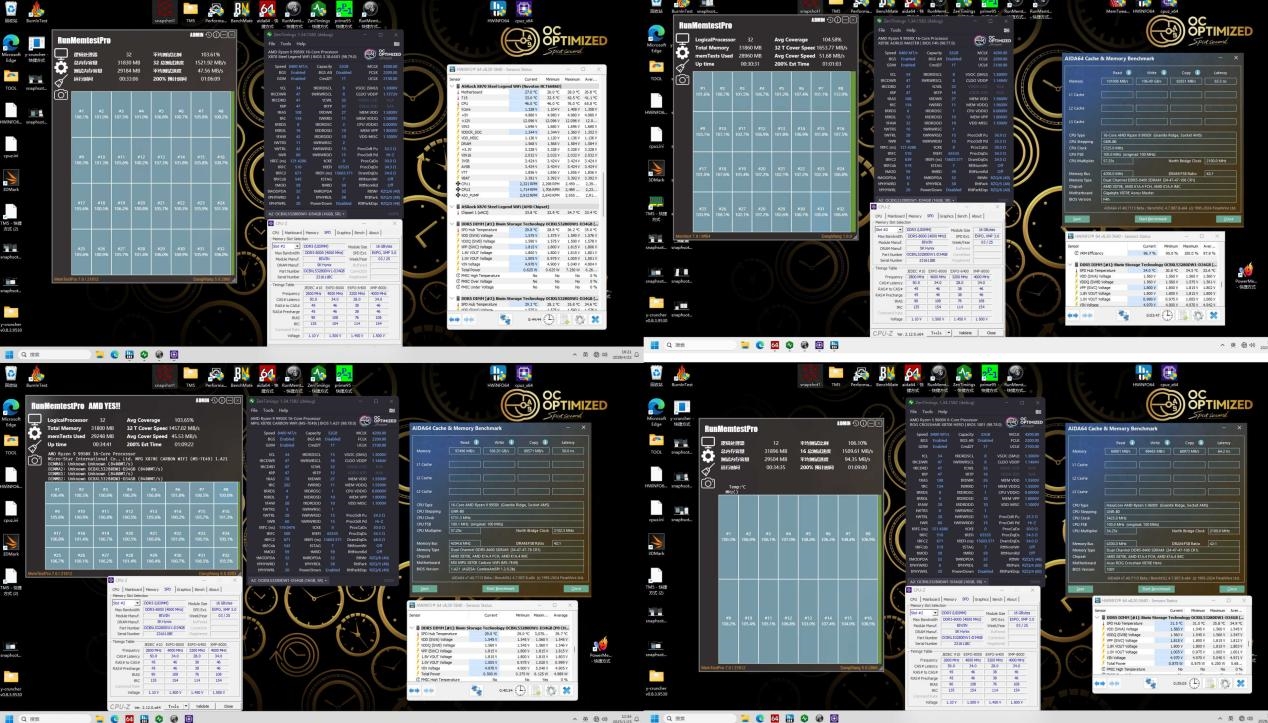
Task: Click HWiNFO blue X icon in bottom-left screenshot
Action: (565, 689)
